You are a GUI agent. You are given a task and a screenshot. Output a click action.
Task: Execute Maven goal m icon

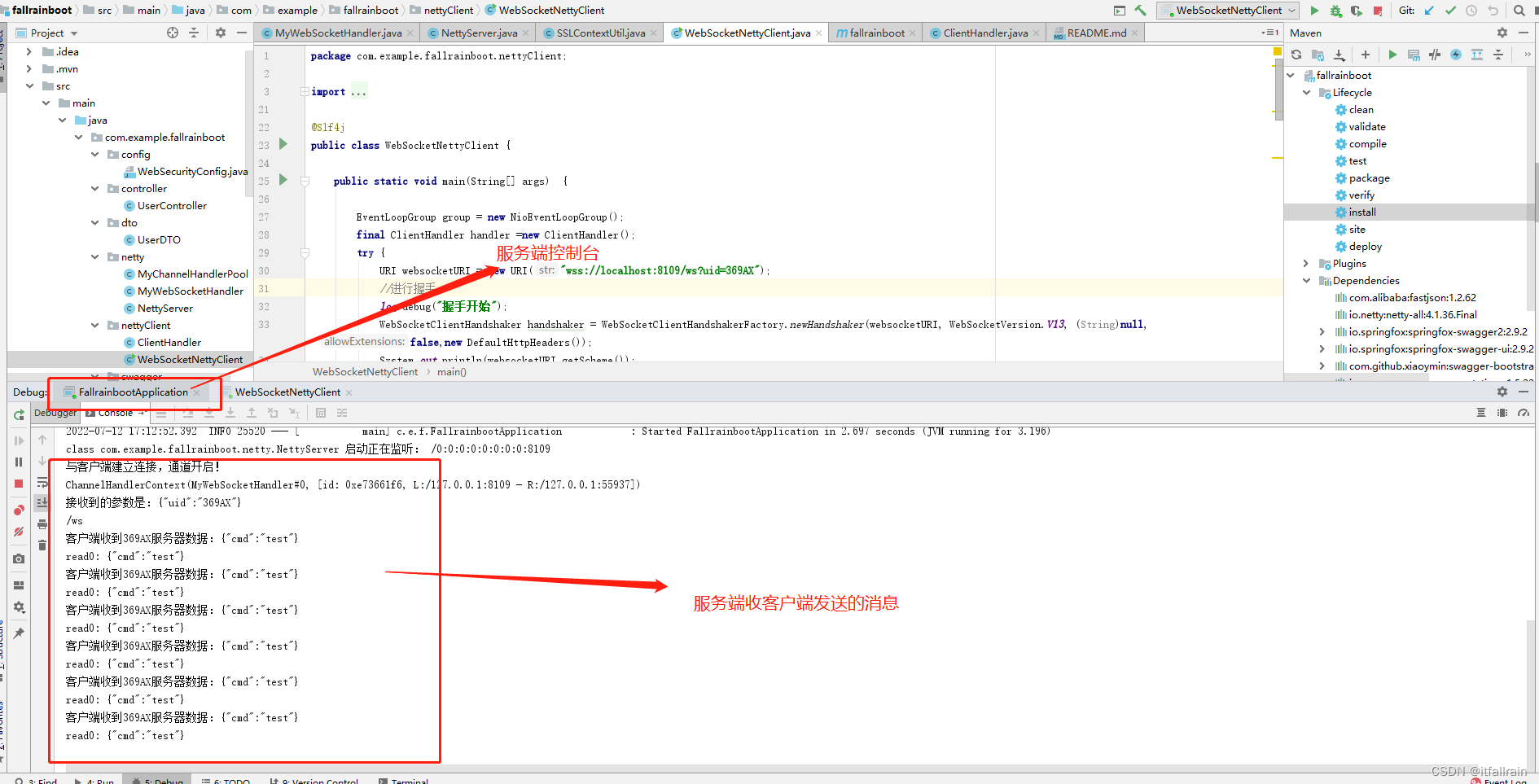pos(1414,55)
